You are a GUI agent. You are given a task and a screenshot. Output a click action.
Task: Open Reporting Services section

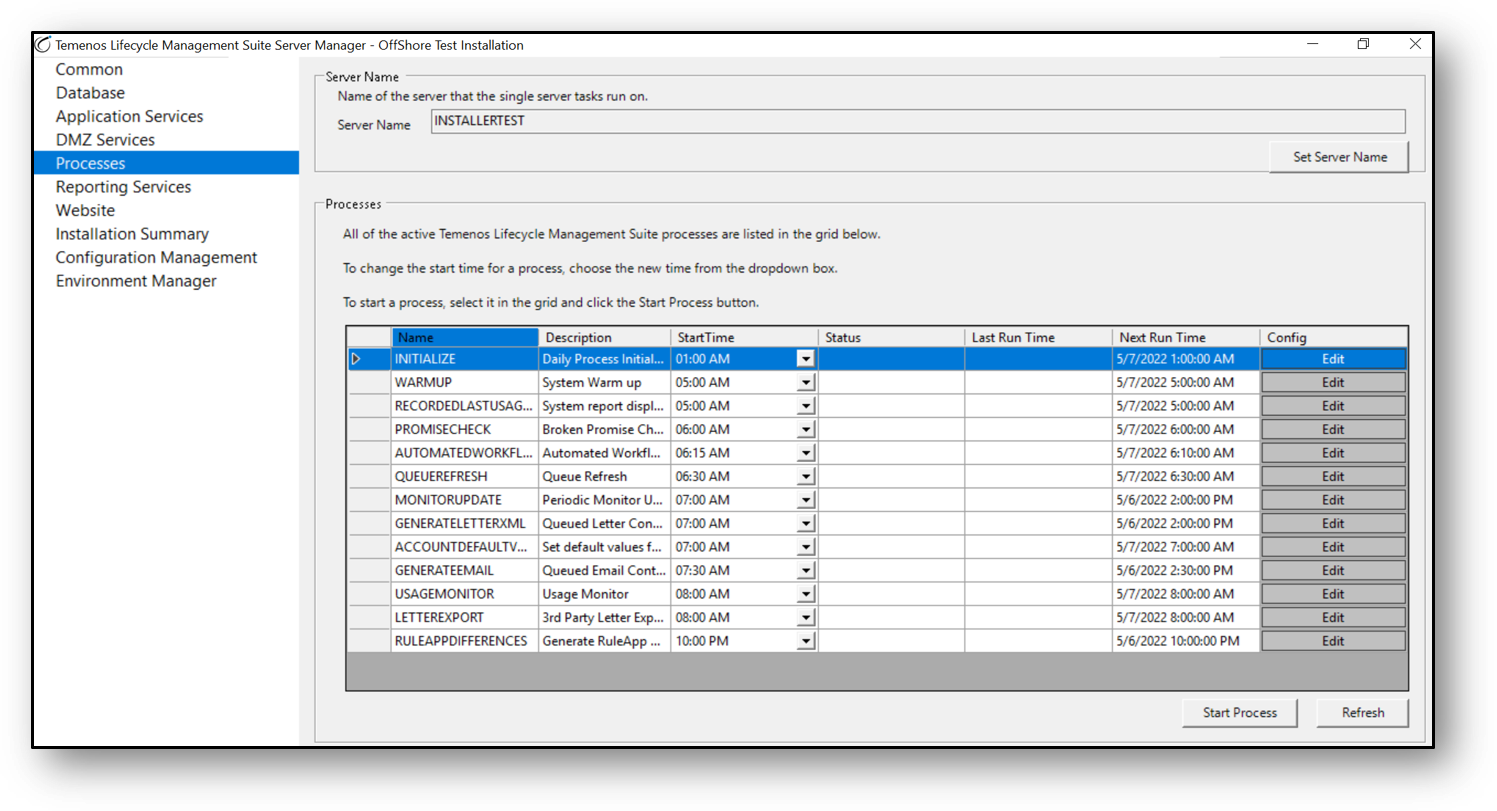coord(123,187)
